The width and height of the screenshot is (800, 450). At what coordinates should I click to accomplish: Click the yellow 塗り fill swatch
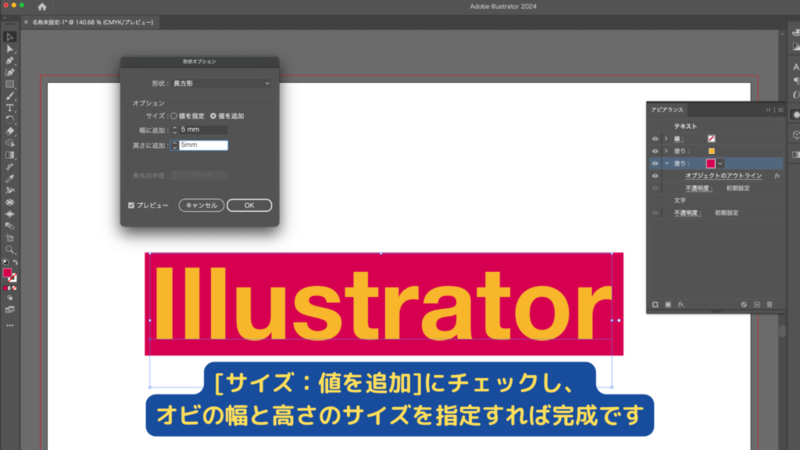click(x=711, y=151)
